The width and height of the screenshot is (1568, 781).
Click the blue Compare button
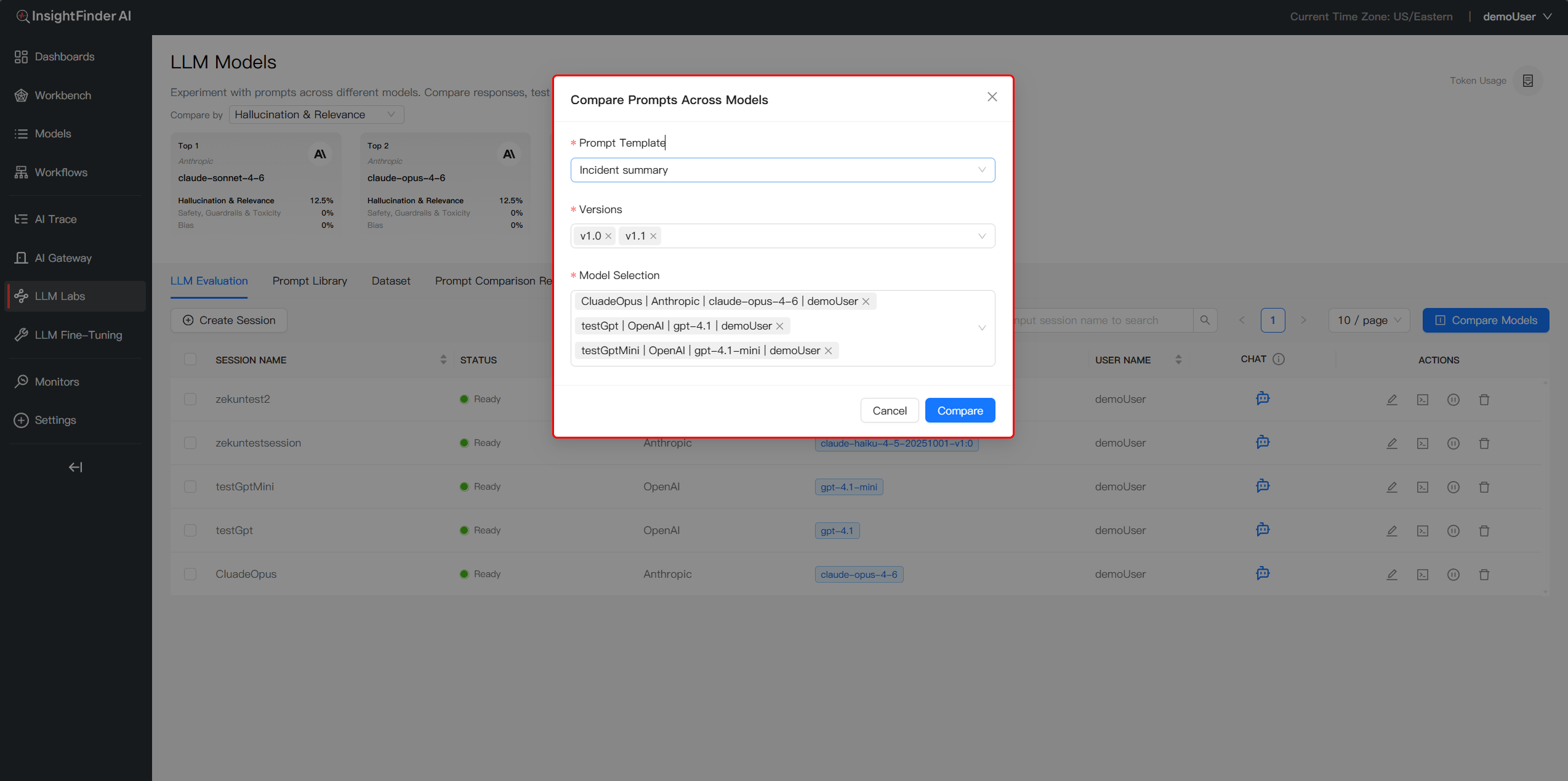click(x=959, y=411)
